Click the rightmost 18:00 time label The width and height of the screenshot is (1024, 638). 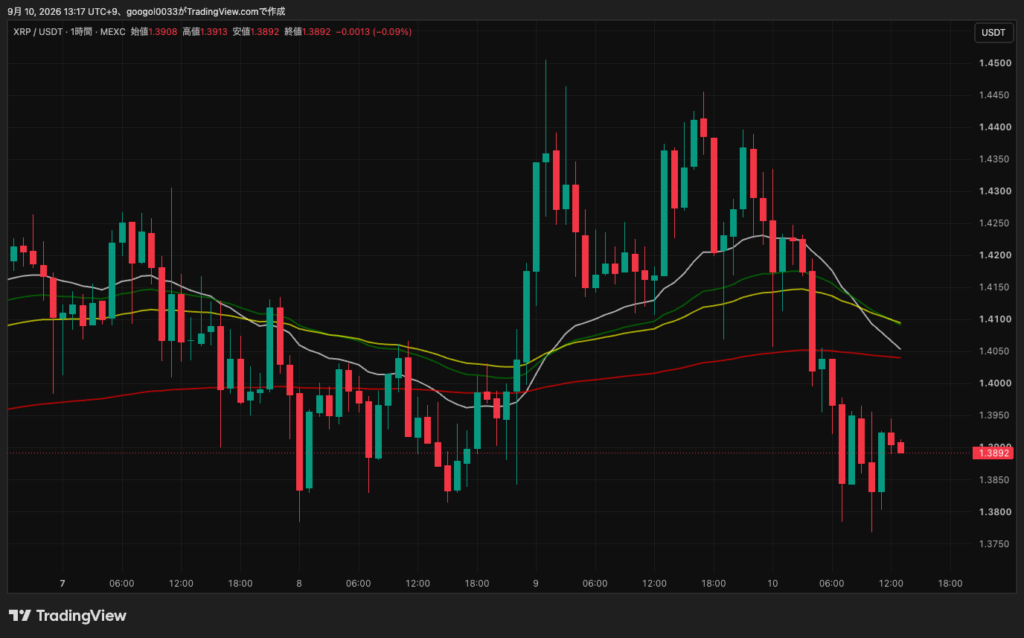(x=950, y=583)
